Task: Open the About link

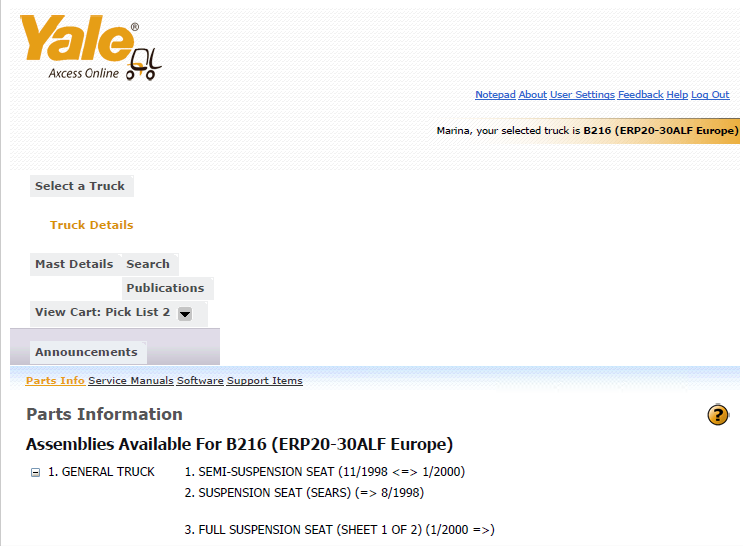Action: pos(533,95)
